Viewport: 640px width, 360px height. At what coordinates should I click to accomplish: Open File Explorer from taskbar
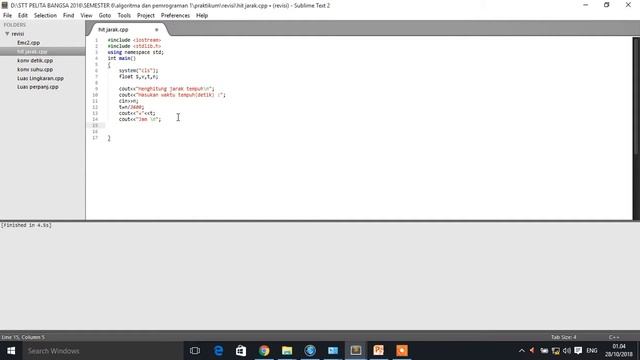point(287,351)
